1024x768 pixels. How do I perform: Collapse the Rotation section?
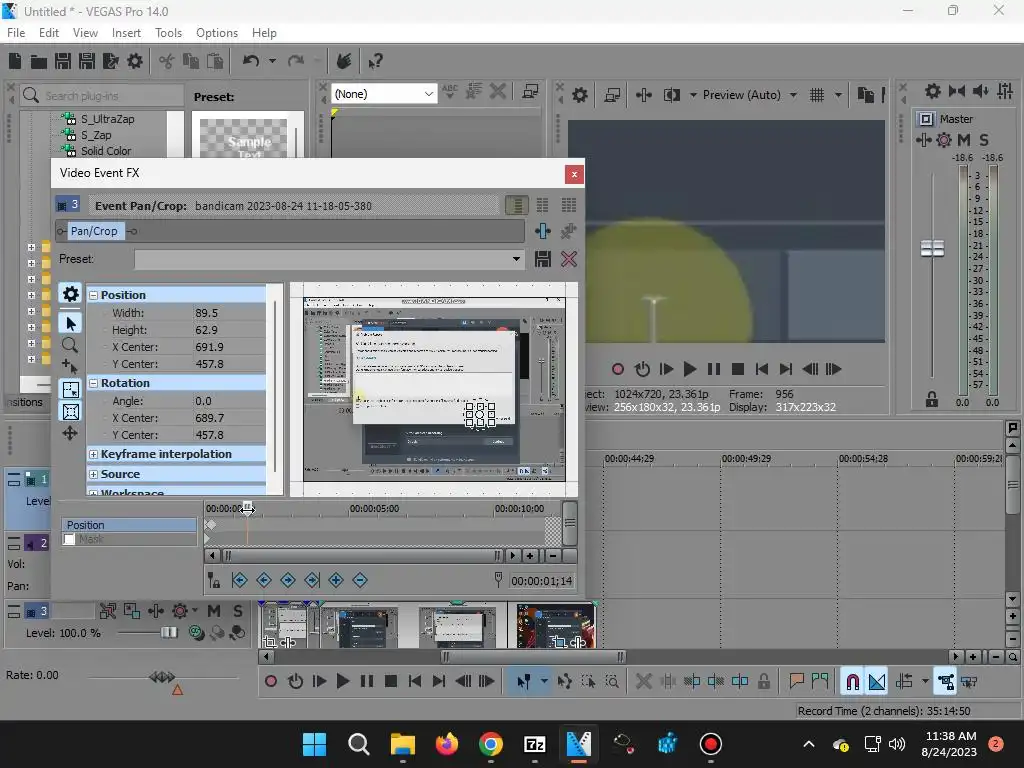point(93,383)
